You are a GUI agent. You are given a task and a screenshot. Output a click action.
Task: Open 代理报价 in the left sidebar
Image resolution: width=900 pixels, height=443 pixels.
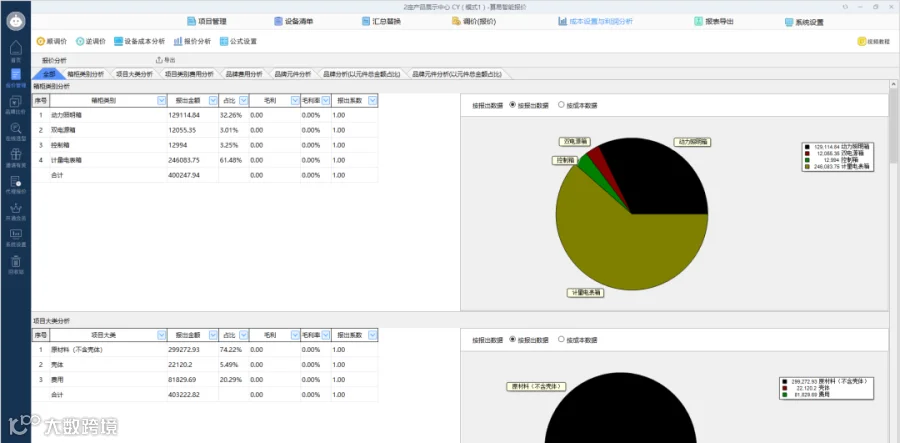coord(15,184)
